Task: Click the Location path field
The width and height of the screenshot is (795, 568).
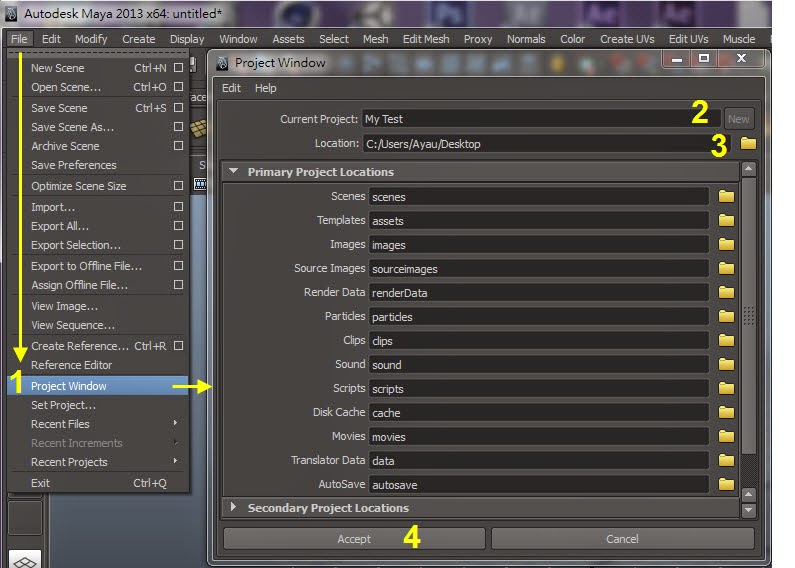Action: [x=546, y=144]
